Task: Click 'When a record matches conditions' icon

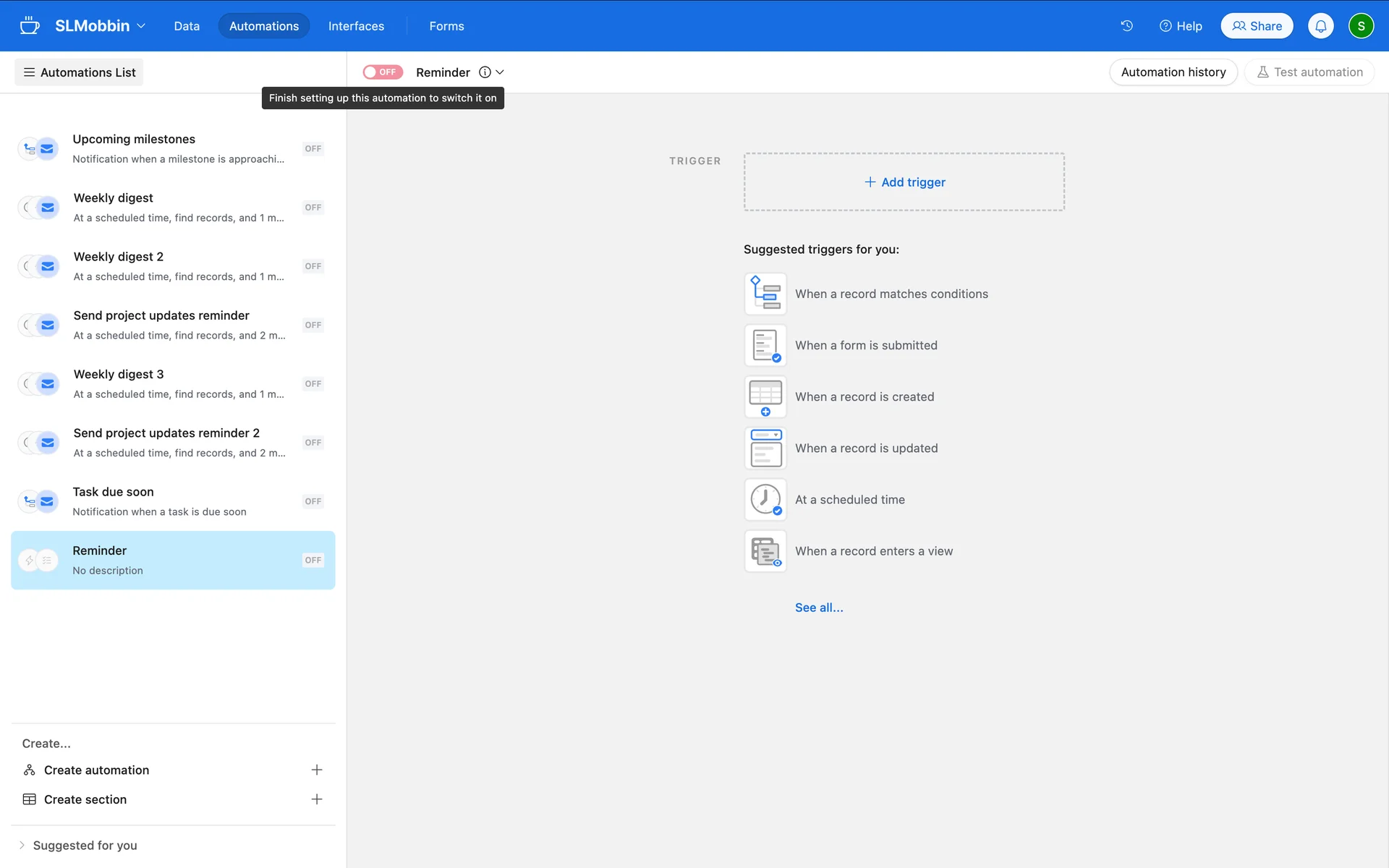Action: click(x=765, y=294)
